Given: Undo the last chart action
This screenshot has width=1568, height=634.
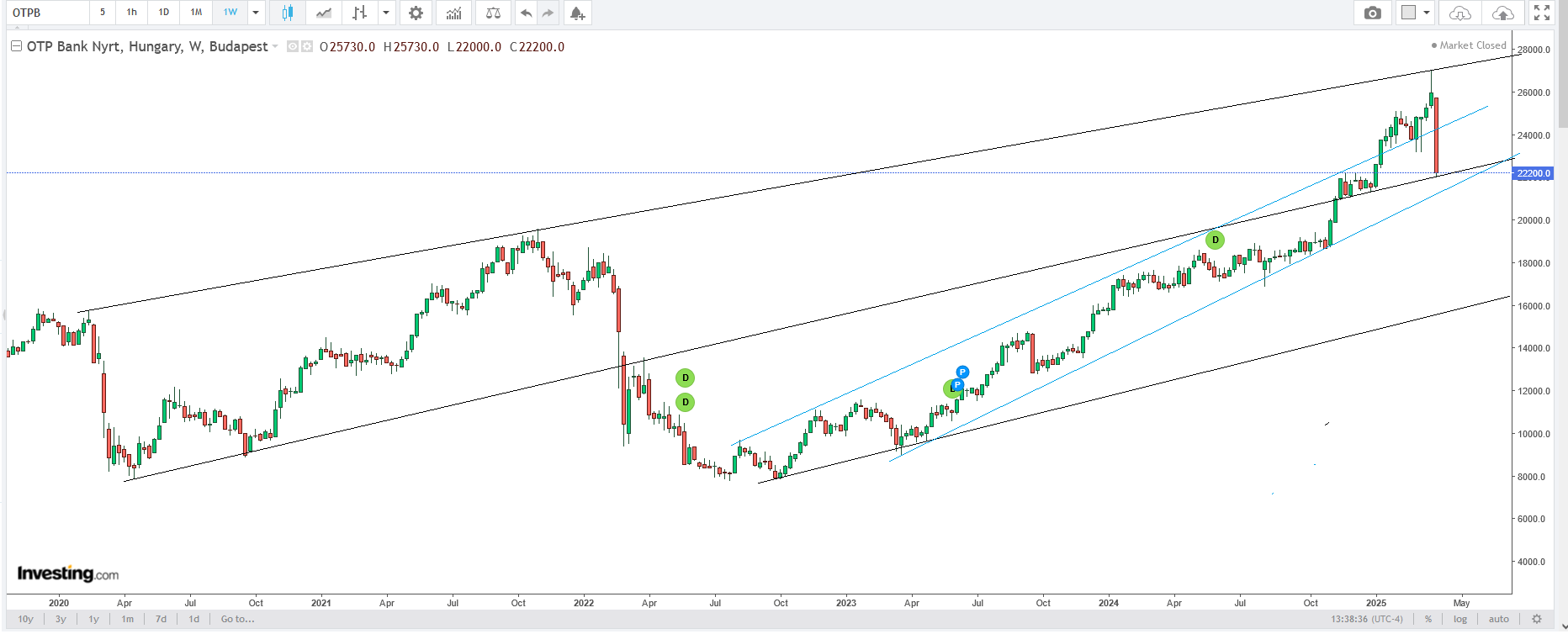Looking at the screenshot, I should click(x=526, y=13).
